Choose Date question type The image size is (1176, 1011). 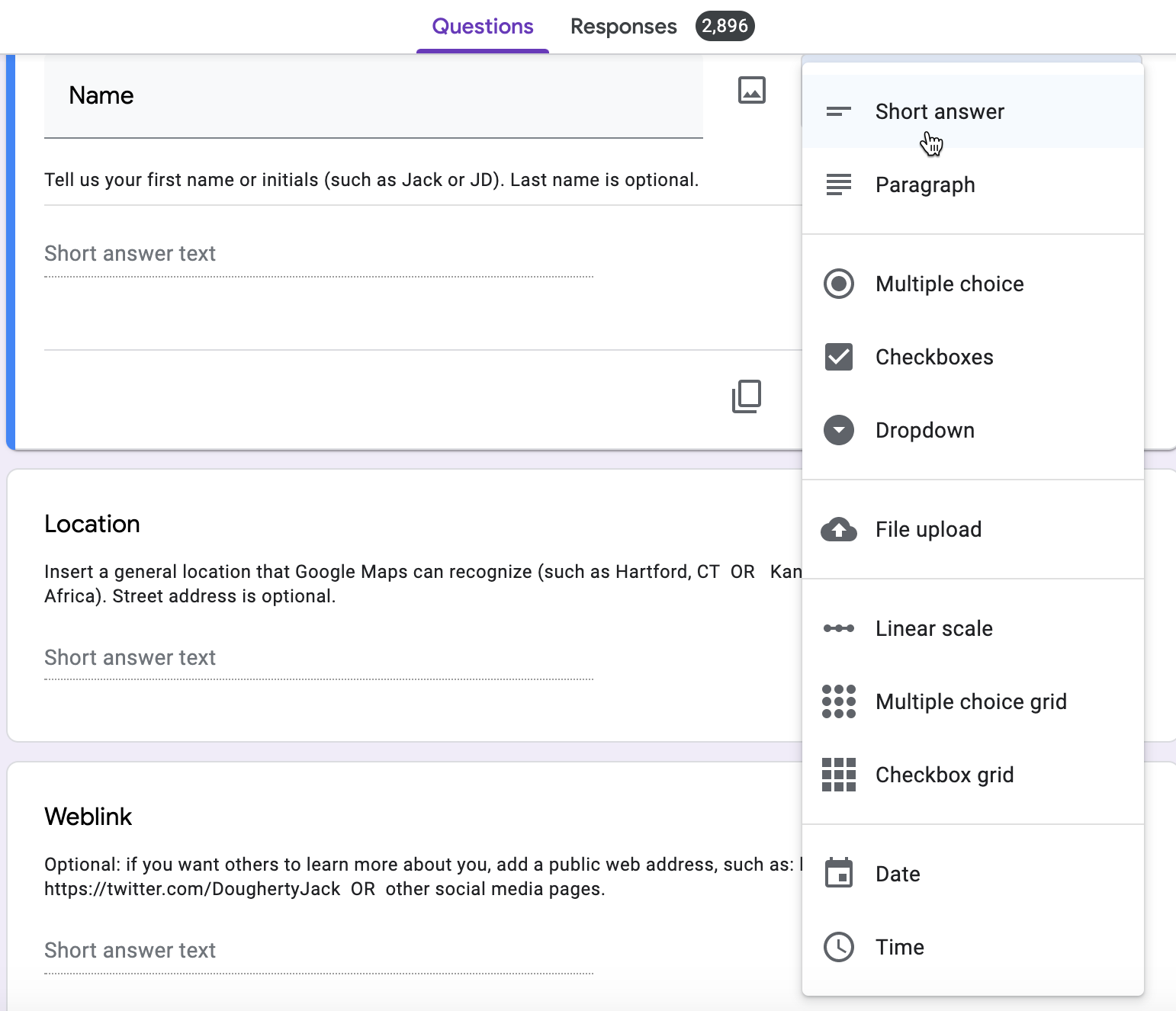click(973, 874)
